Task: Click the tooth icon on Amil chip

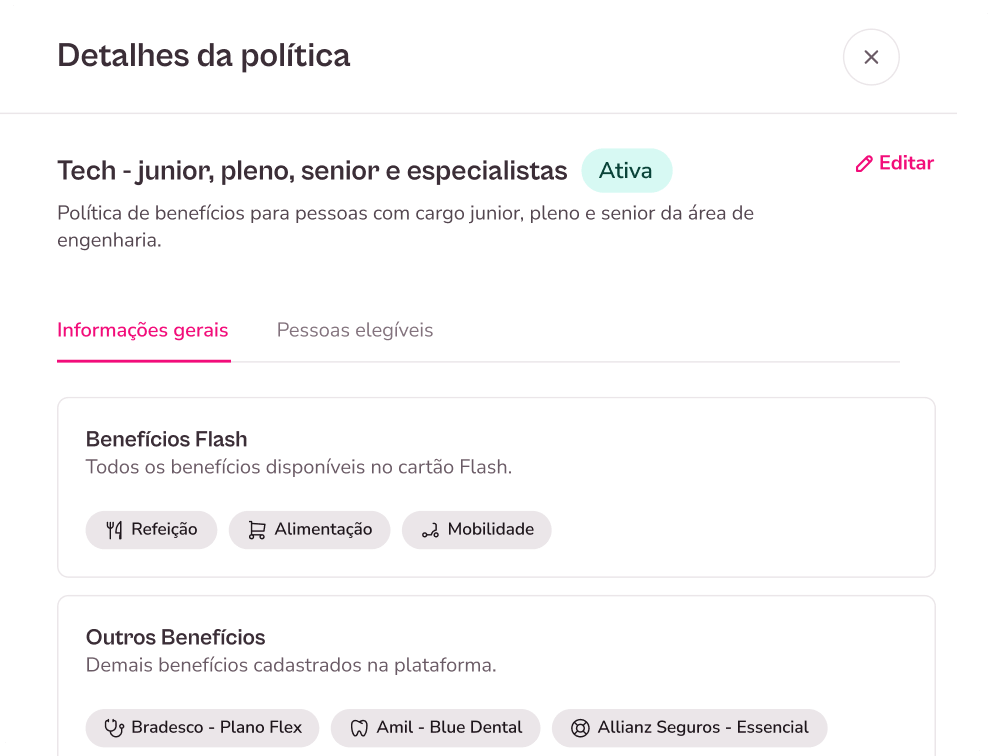Action: coord(359,728)
